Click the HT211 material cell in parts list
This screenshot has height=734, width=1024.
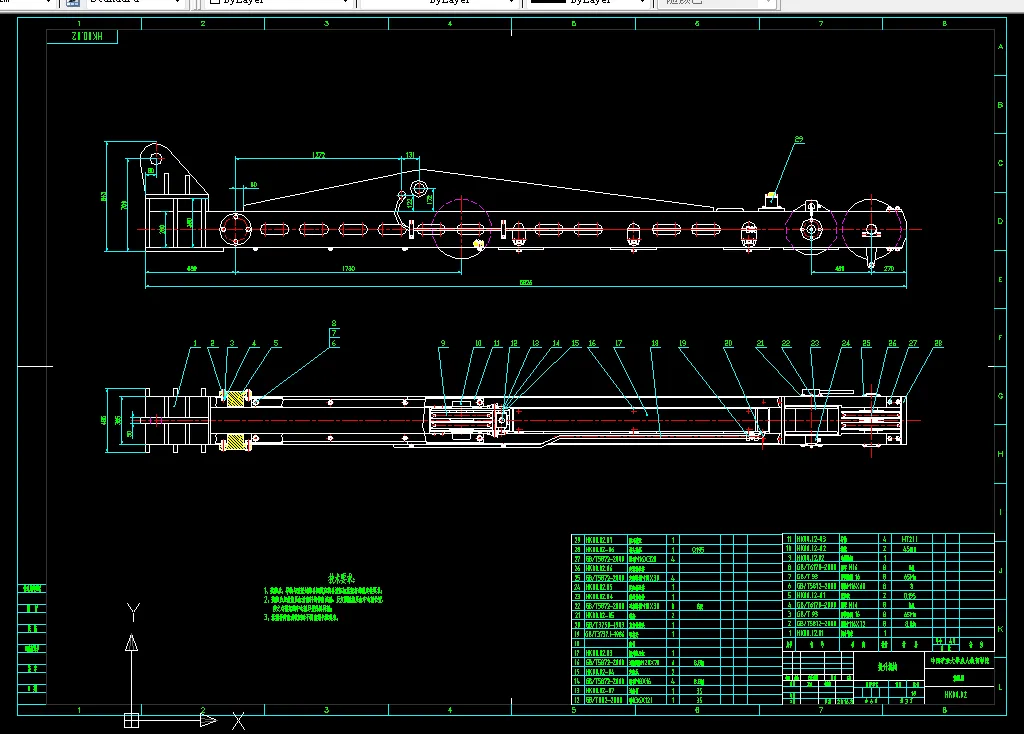[x=910, y=539]
